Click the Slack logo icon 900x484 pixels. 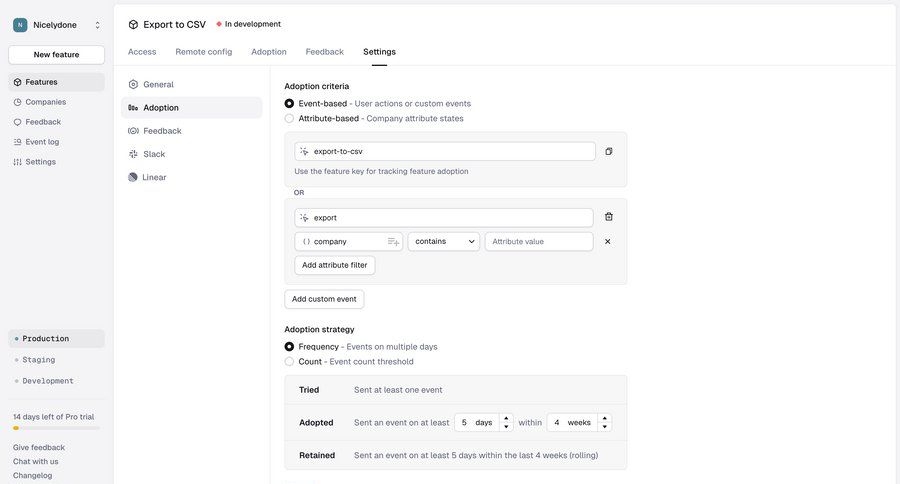tap(133, 154)
